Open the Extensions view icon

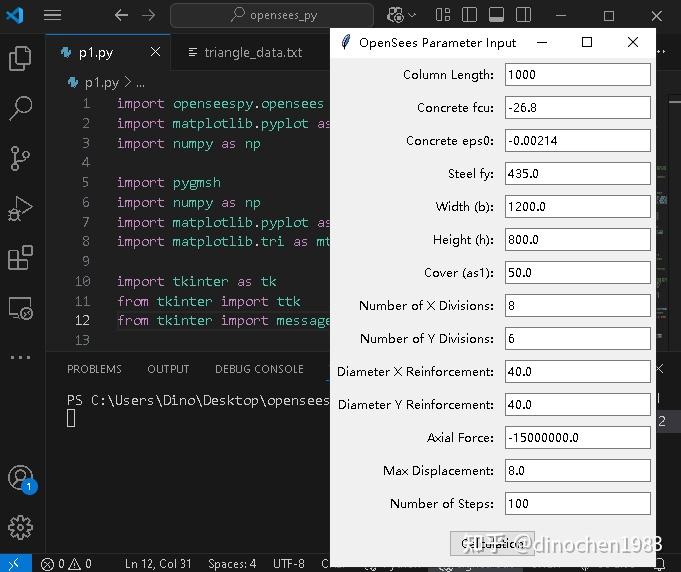point(20,259)
